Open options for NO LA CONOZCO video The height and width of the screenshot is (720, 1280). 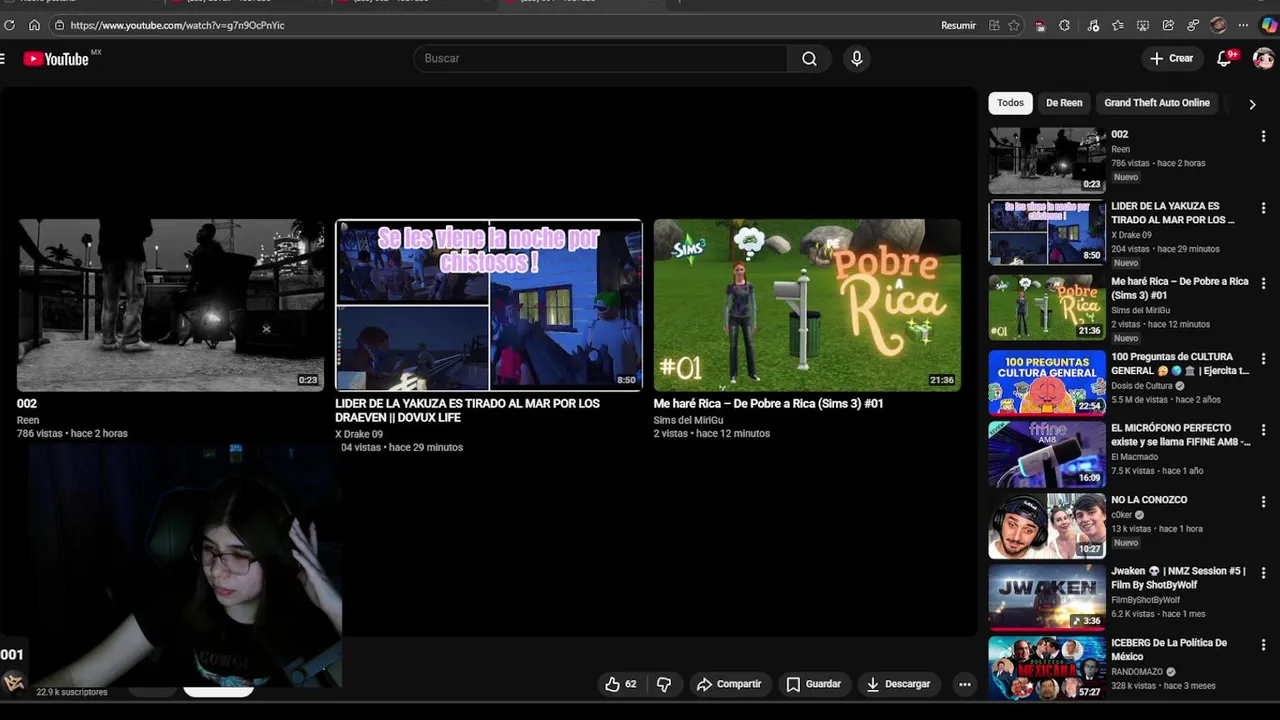1263,501
